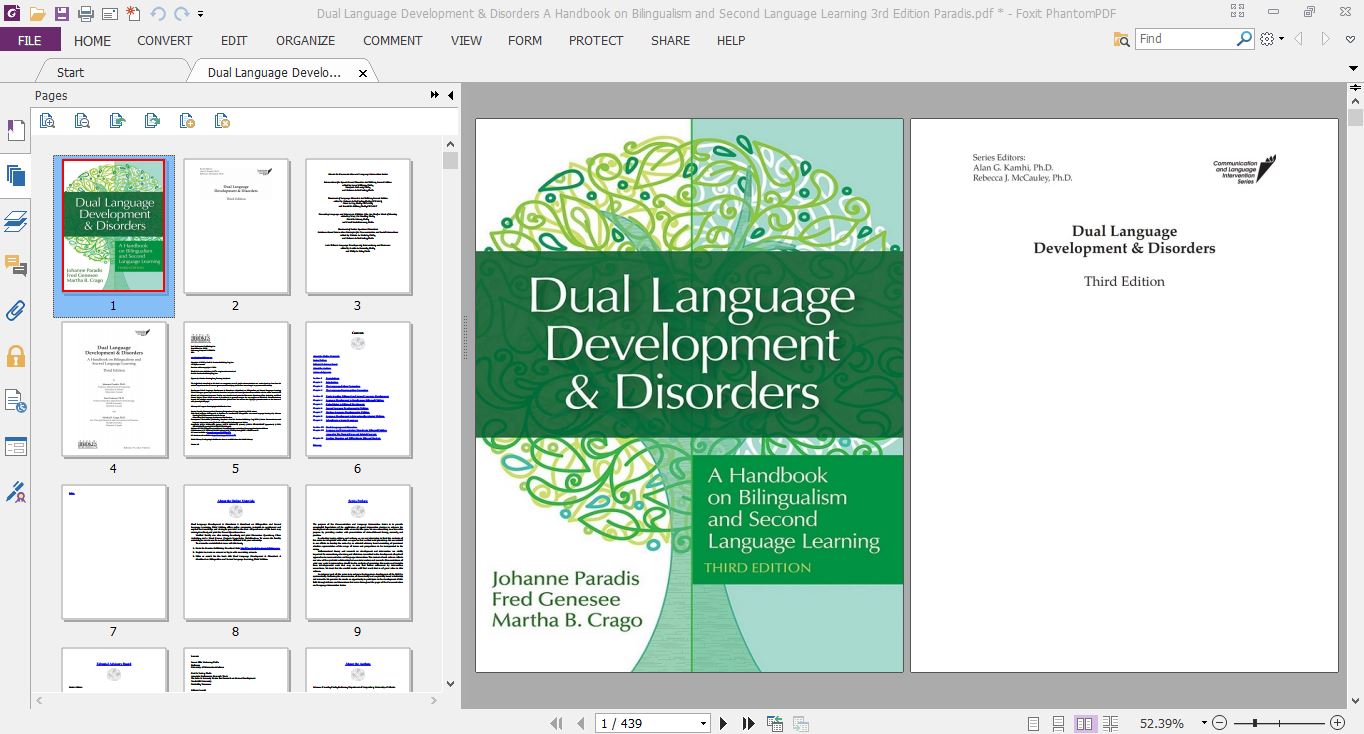Open the document tab list dropdown arrow

tap(1354, 69)
